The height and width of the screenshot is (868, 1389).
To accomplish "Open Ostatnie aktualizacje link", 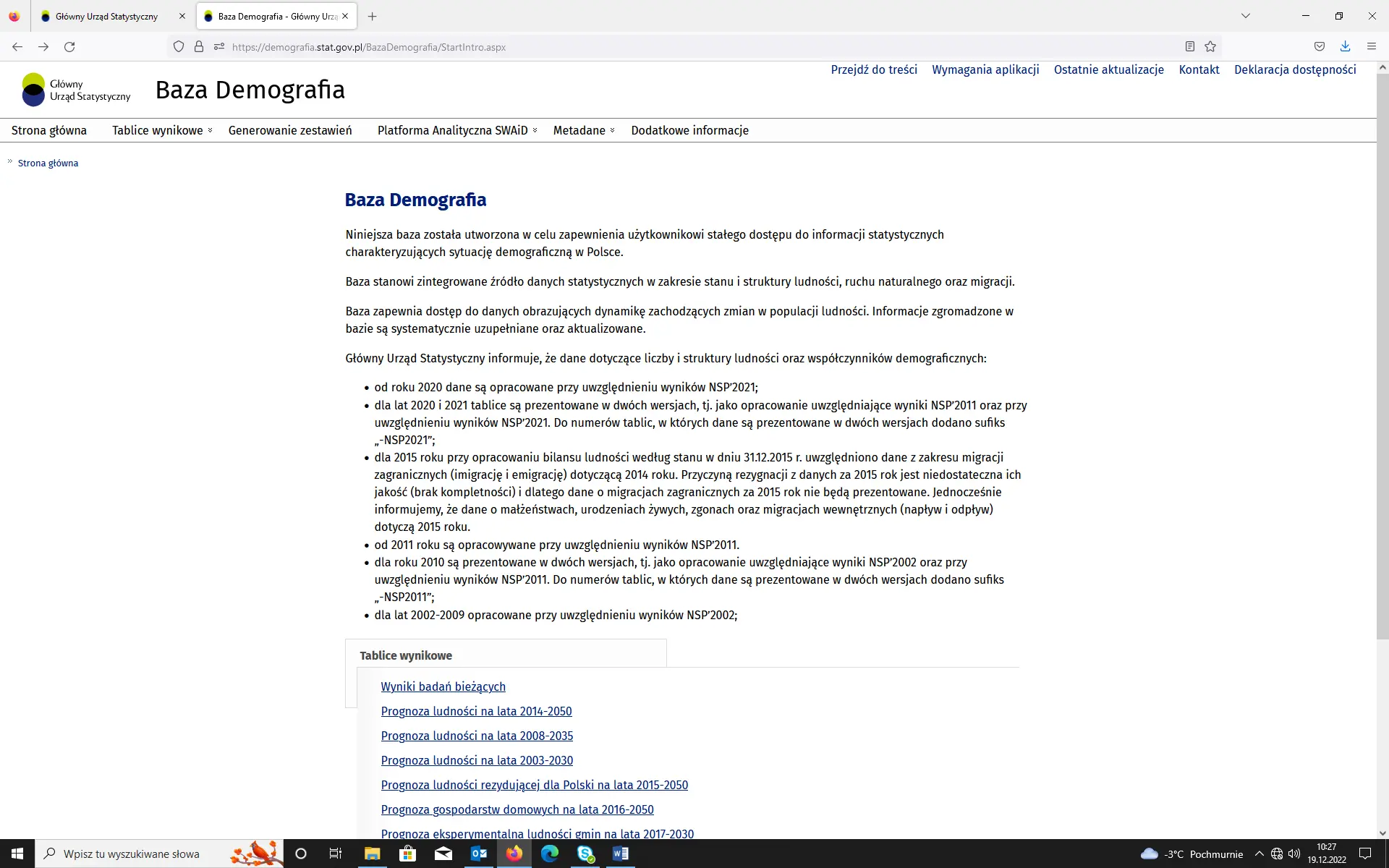I will click(1109, 69).
